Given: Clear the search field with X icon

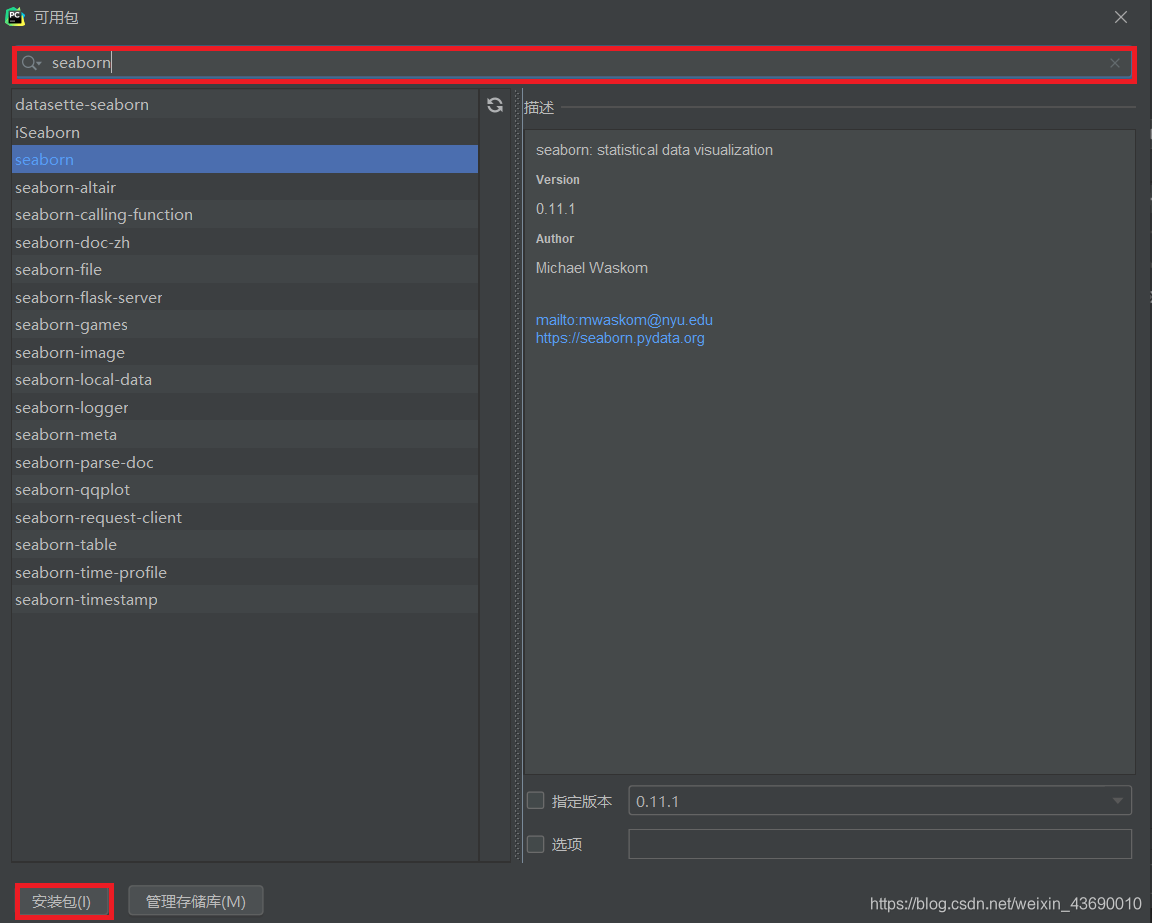Looking at the screenshot, I should [1115, 63].
